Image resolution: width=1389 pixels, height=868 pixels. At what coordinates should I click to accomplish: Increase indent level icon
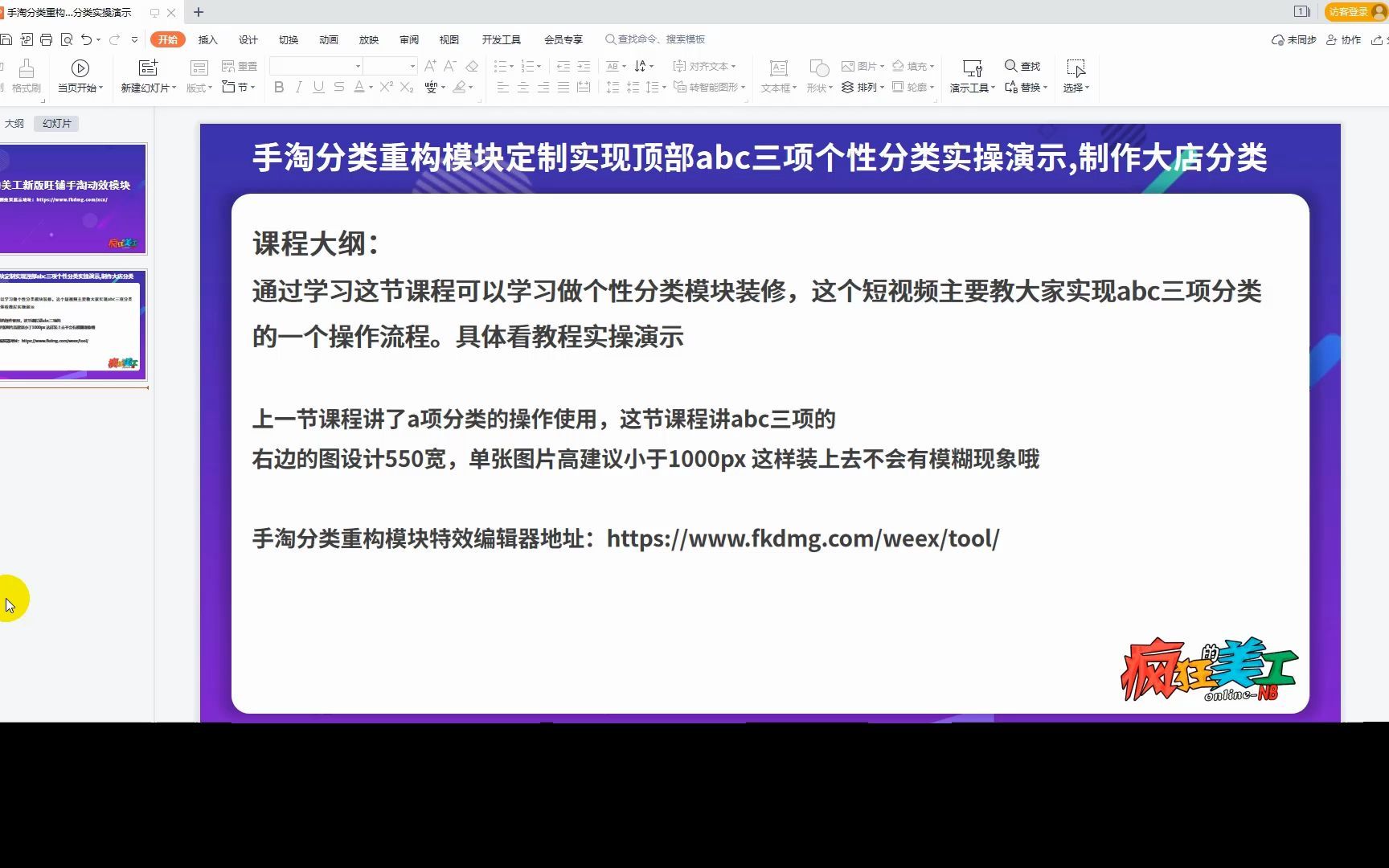(x=584, y=66)
